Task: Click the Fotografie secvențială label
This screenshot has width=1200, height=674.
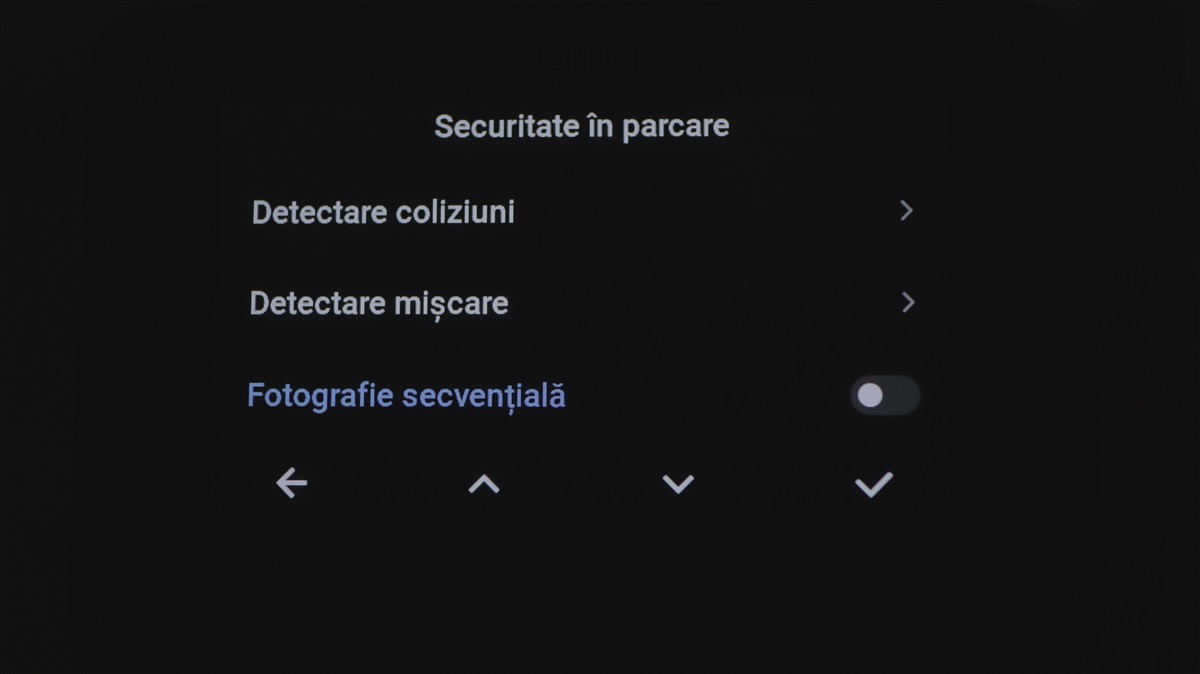Action: (x=406, y=396)
